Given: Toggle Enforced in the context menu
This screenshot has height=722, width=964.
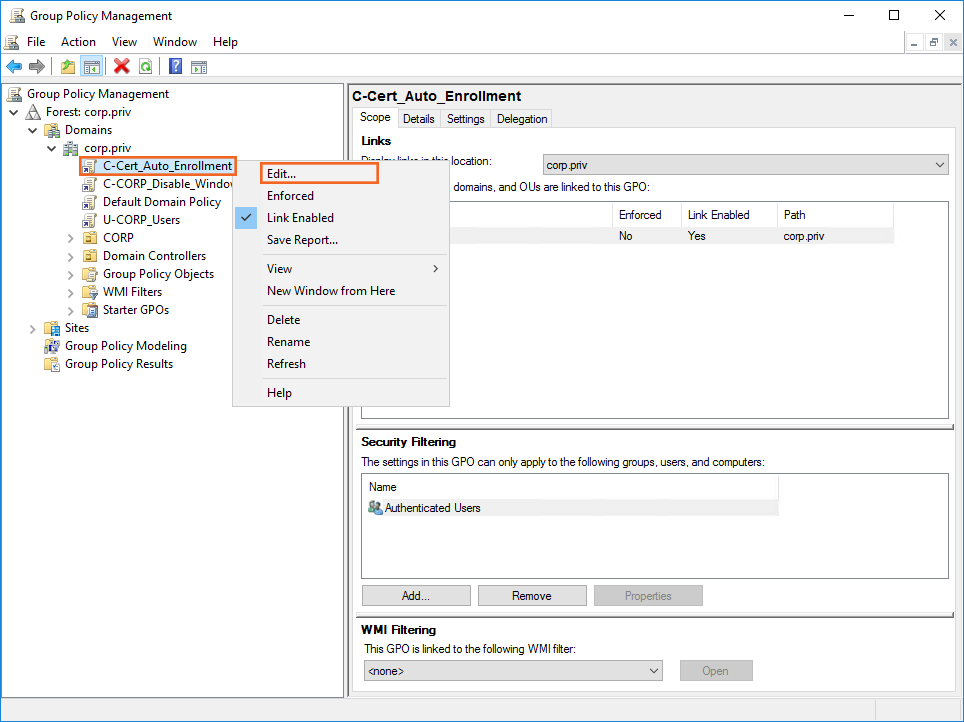Looking at the screenshot, I should pyautogui.click(x=290, y=196).
